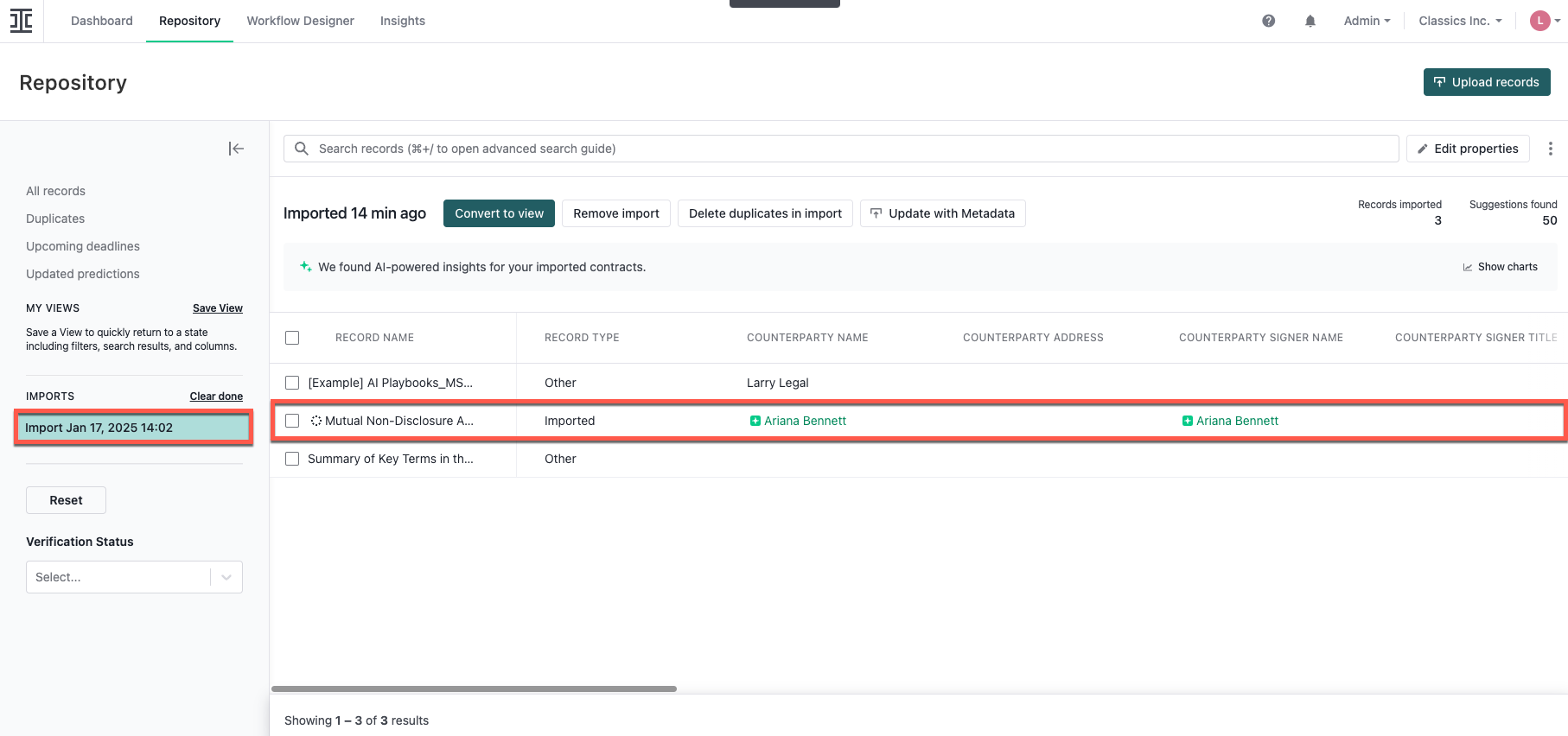Click suggestion icon beside counterparty name Ariana Bennett
The width and height of the screenshot is (1568, 736).
[755, 421]
